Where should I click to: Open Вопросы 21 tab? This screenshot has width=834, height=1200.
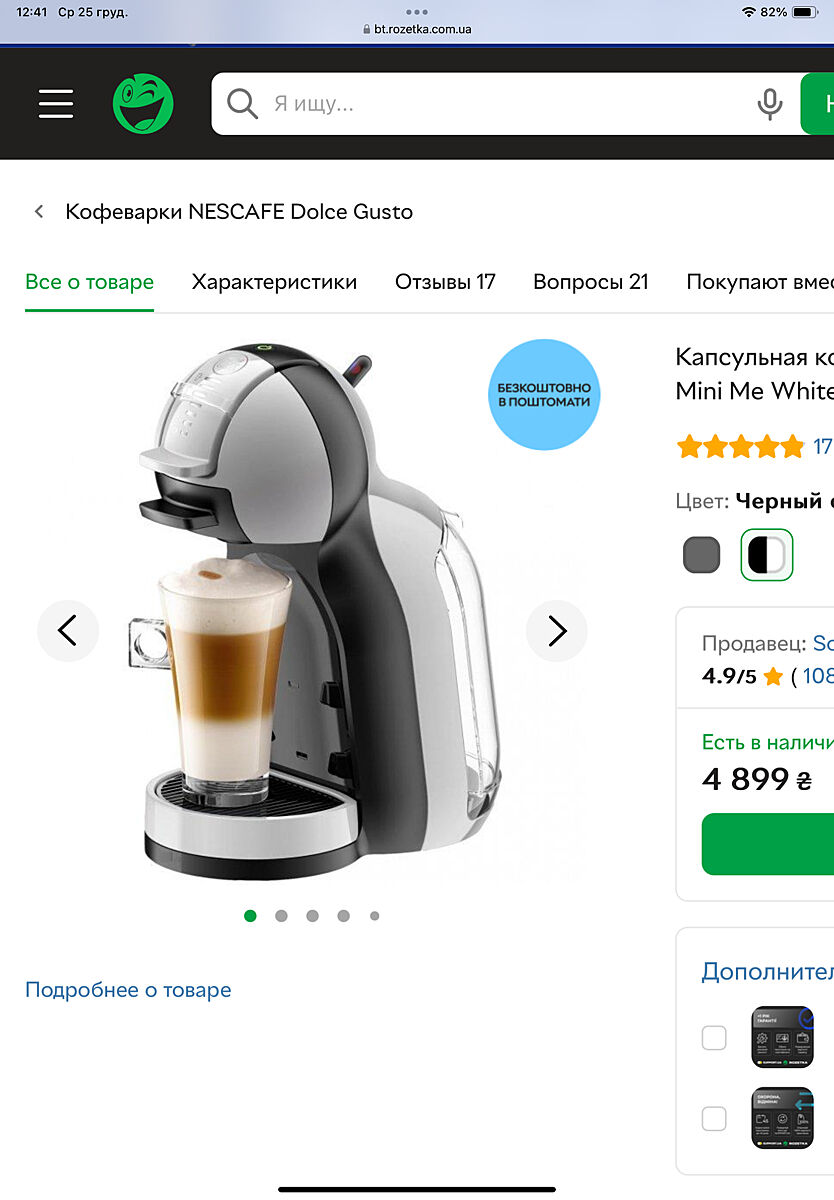(x=591, y=282)
